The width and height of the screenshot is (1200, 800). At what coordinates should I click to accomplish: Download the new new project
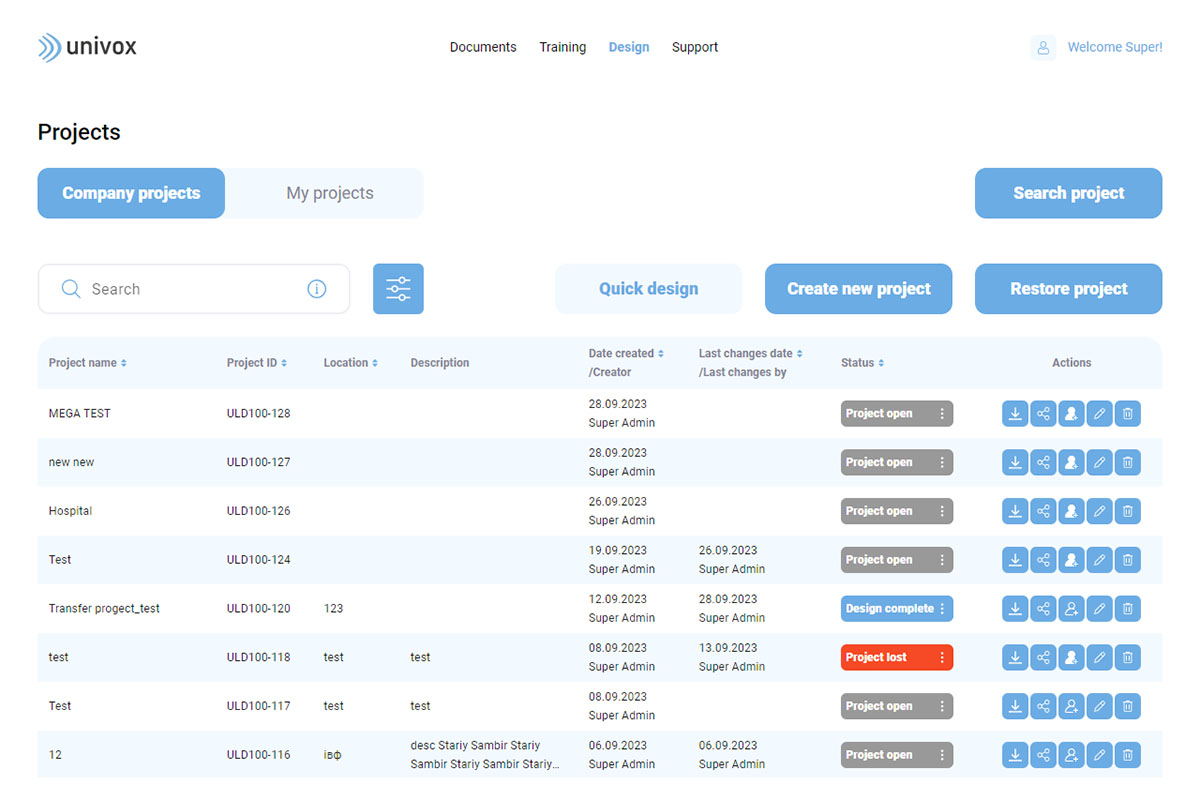tap(1015, 462)
